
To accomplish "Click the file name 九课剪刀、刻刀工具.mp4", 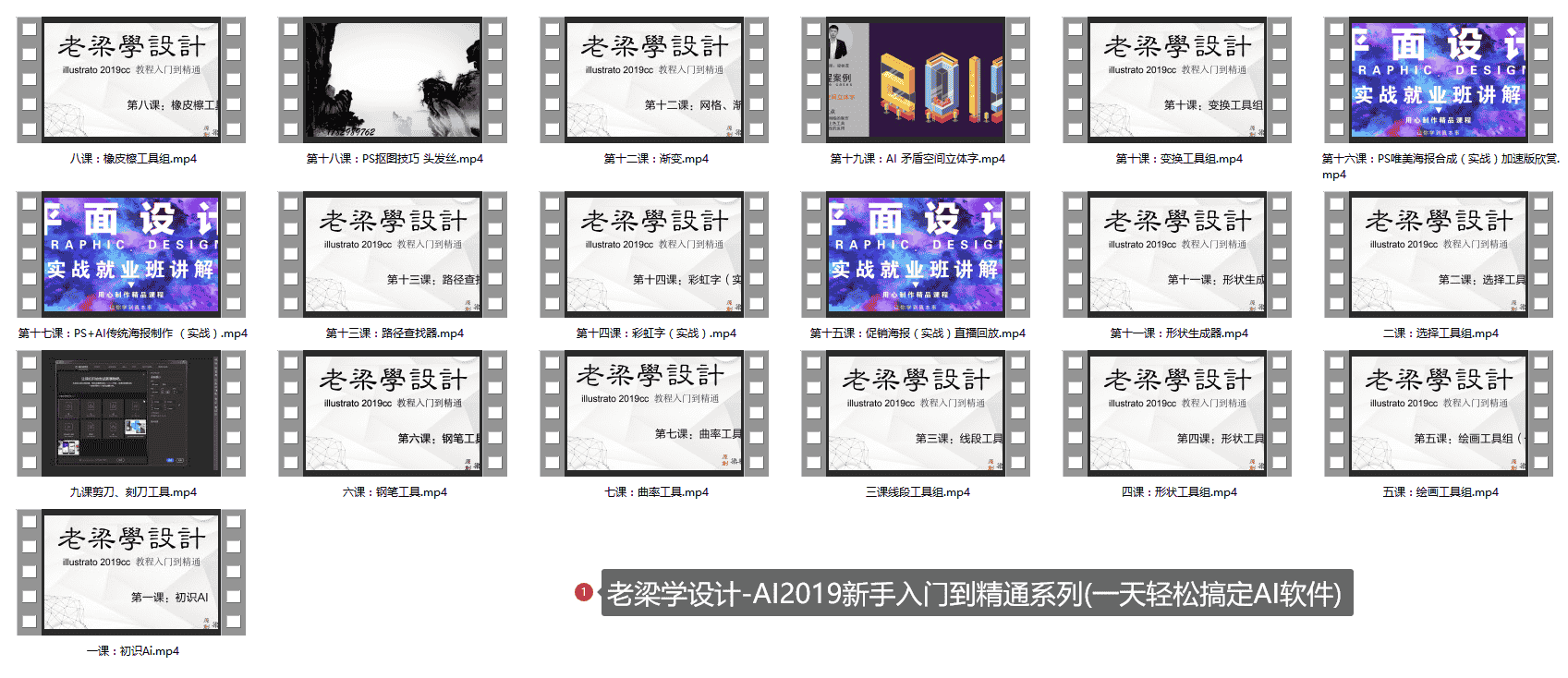I will point(133,492).
